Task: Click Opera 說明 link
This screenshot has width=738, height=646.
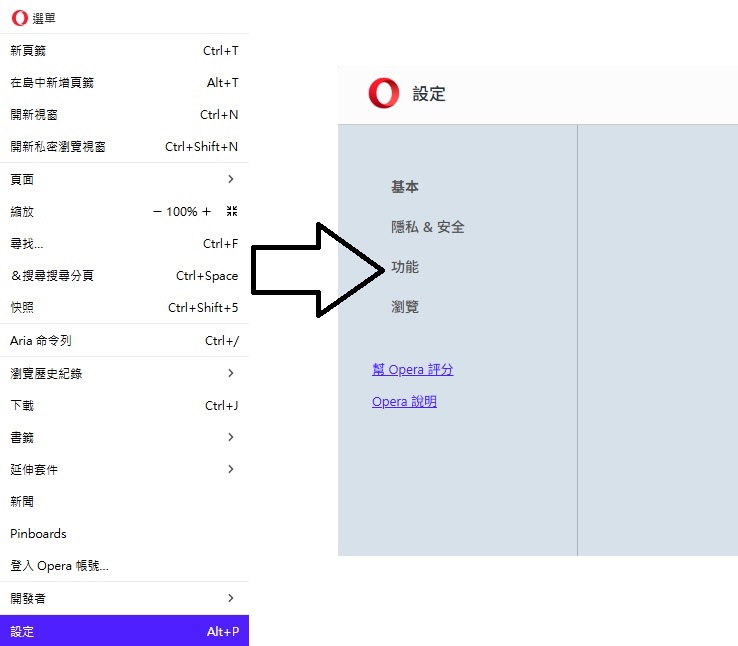Action: [404, 401]
